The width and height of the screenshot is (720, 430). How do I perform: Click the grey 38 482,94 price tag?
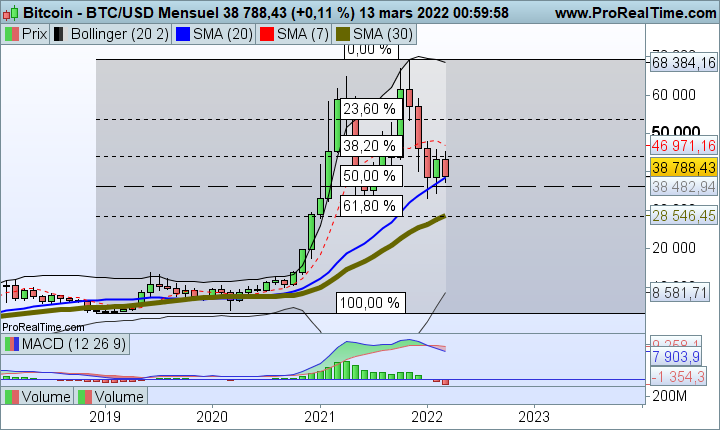point(683,187)
